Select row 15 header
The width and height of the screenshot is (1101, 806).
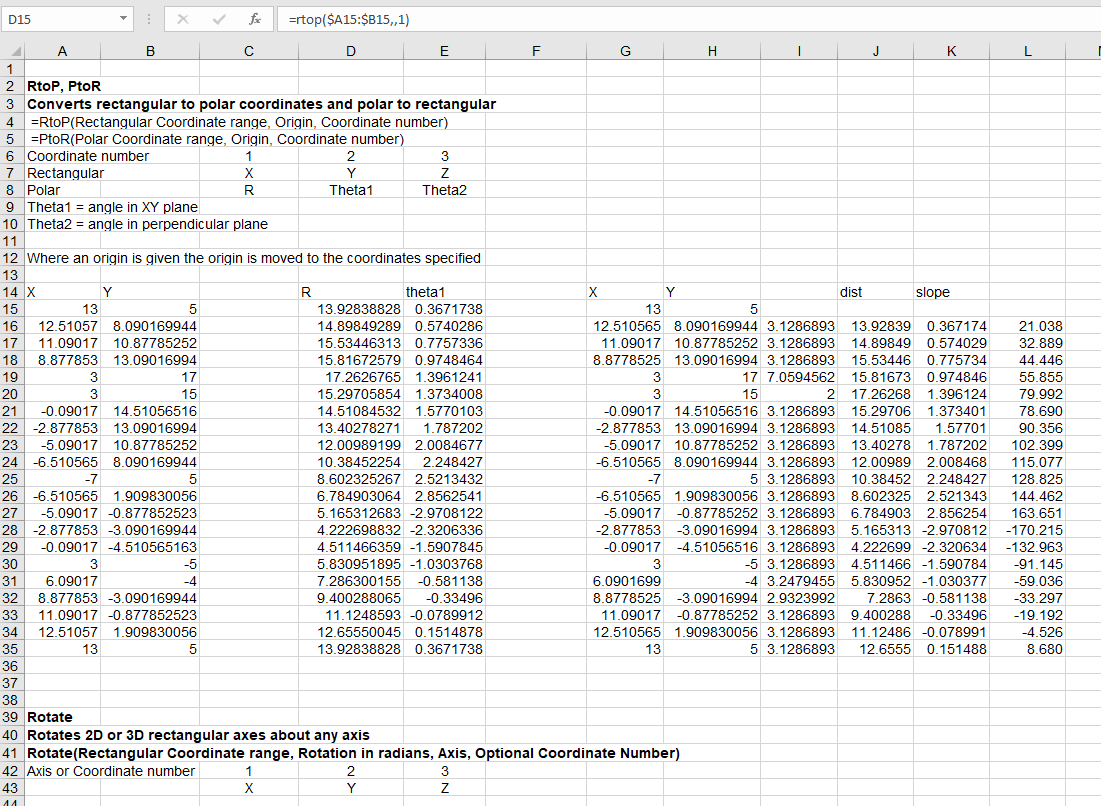click(12, 309)
